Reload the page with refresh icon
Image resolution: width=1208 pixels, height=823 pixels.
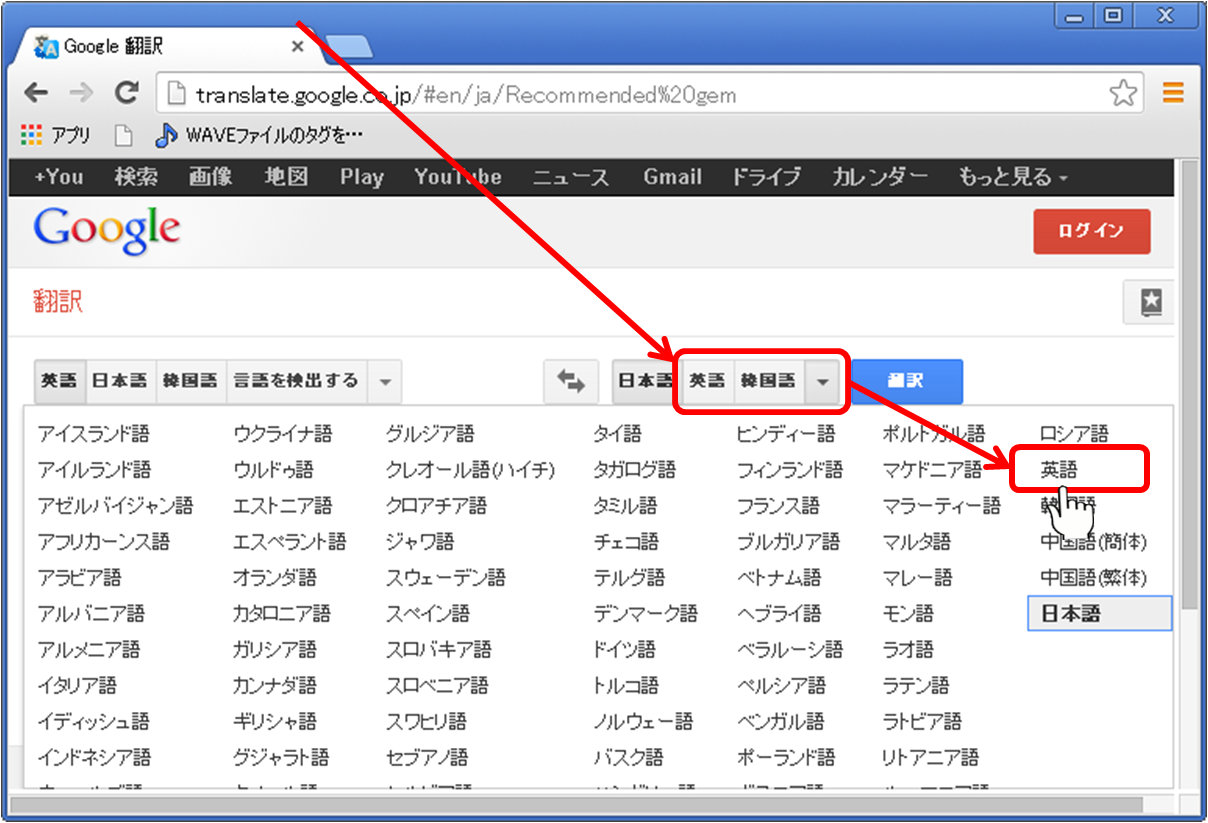(126, 94)
